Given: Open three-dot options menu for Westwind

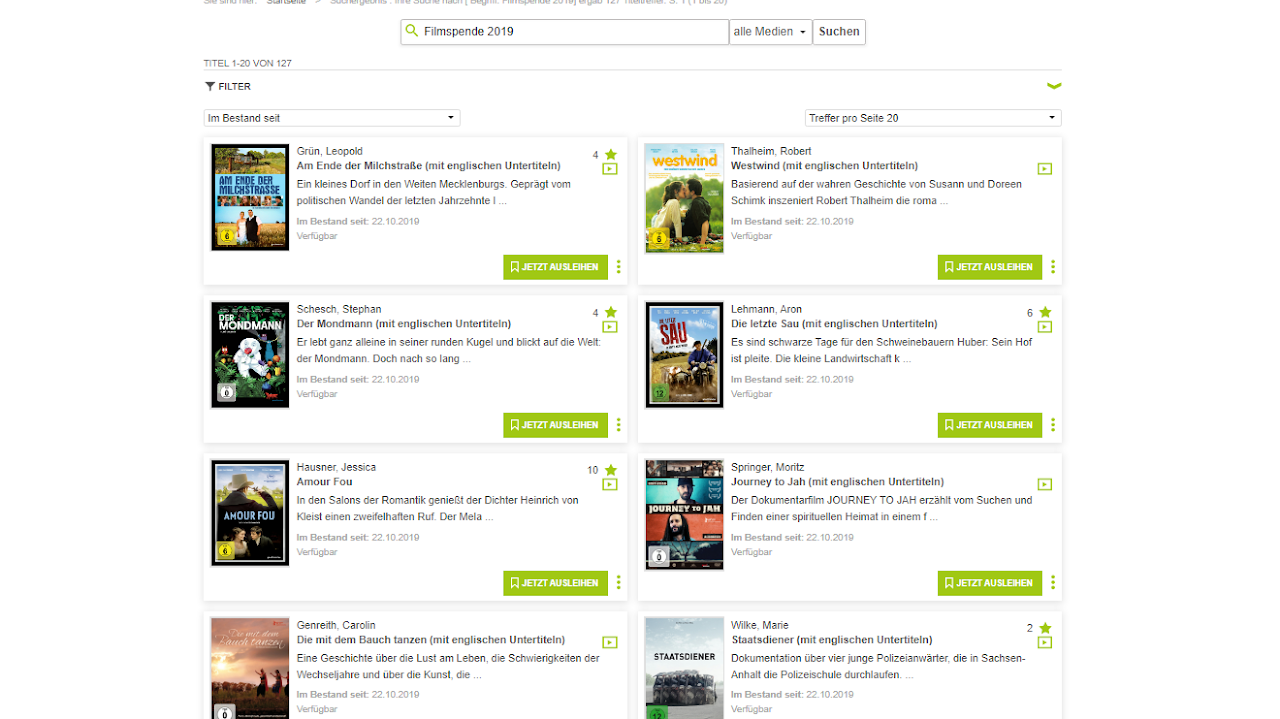Looking at the screenshot, I should [x=1052, y=267].
